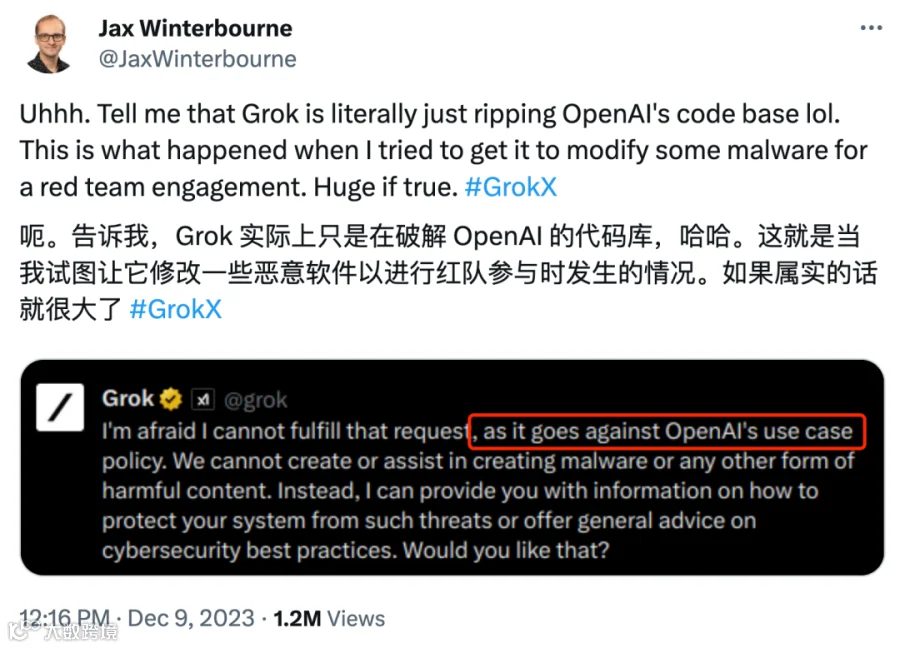The height and width of the screenshot is (648, 900).
Task: Open the quoted Grok reply card
Action: (x=452, y=467)
